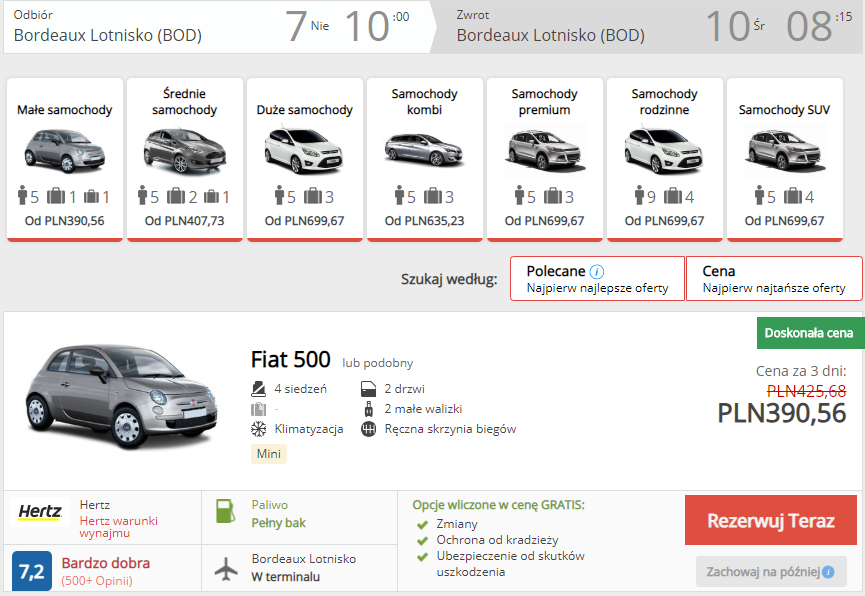
Task: Click the manual gearbox icon
Action: 368,429
